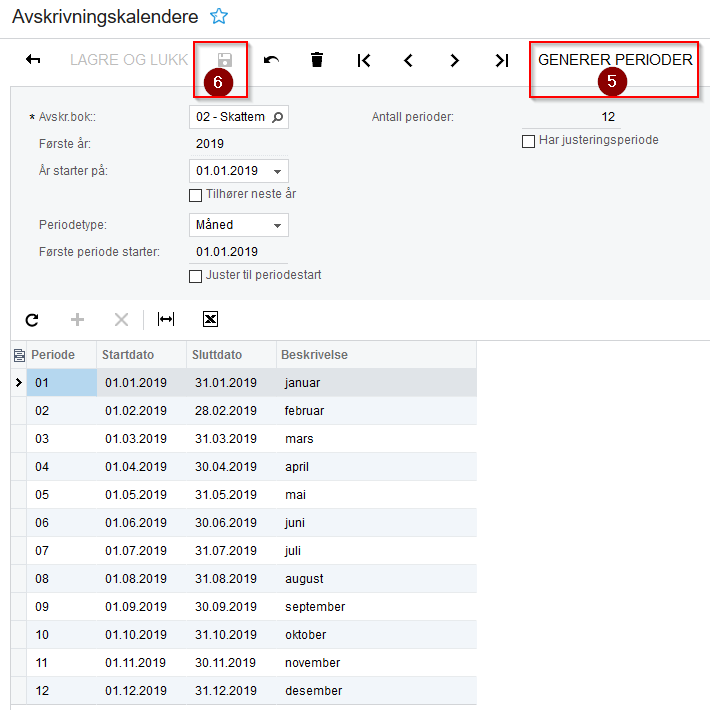
Task: Click description cell januar
Action: (x=376, y=383)
